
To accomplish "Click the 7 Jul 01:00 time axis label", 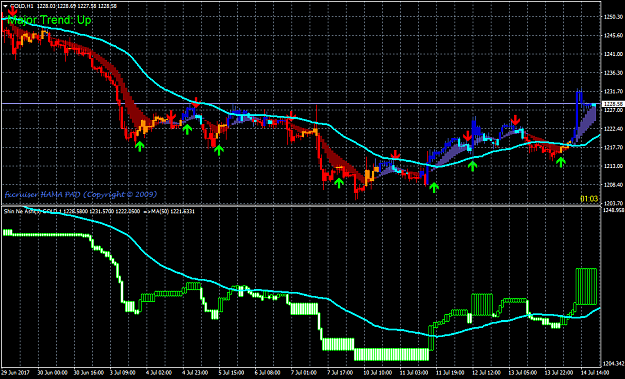I will [x=305, y=373].
